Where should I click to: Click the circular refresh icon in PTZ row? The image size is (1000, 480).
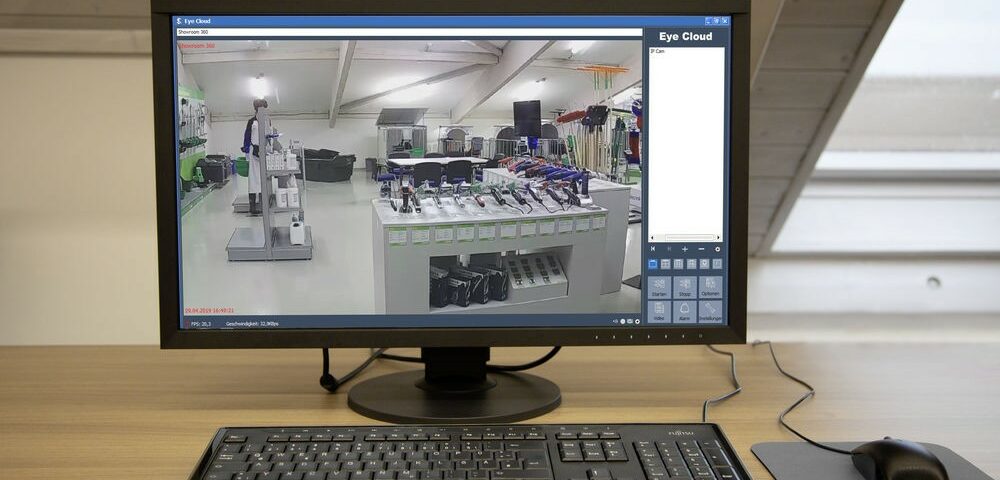[717, 248]
